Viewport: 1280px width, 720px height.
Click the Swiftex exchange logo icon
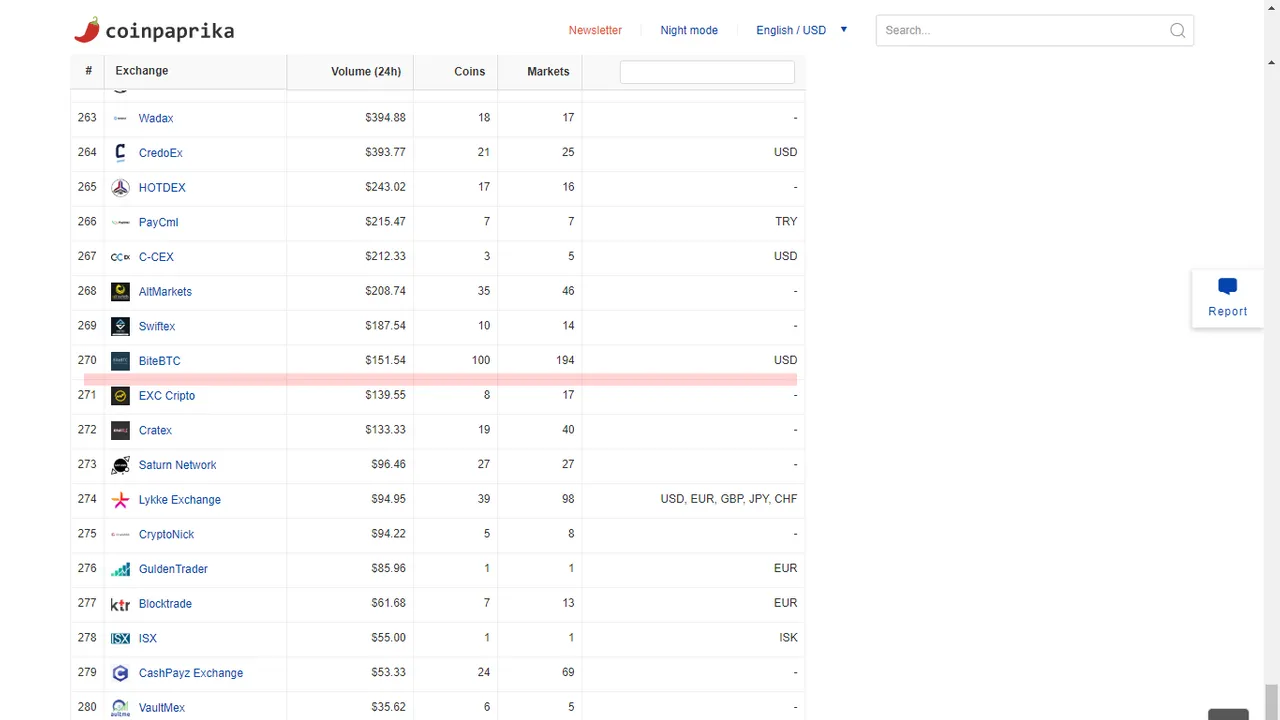click(x=120, y=326)
